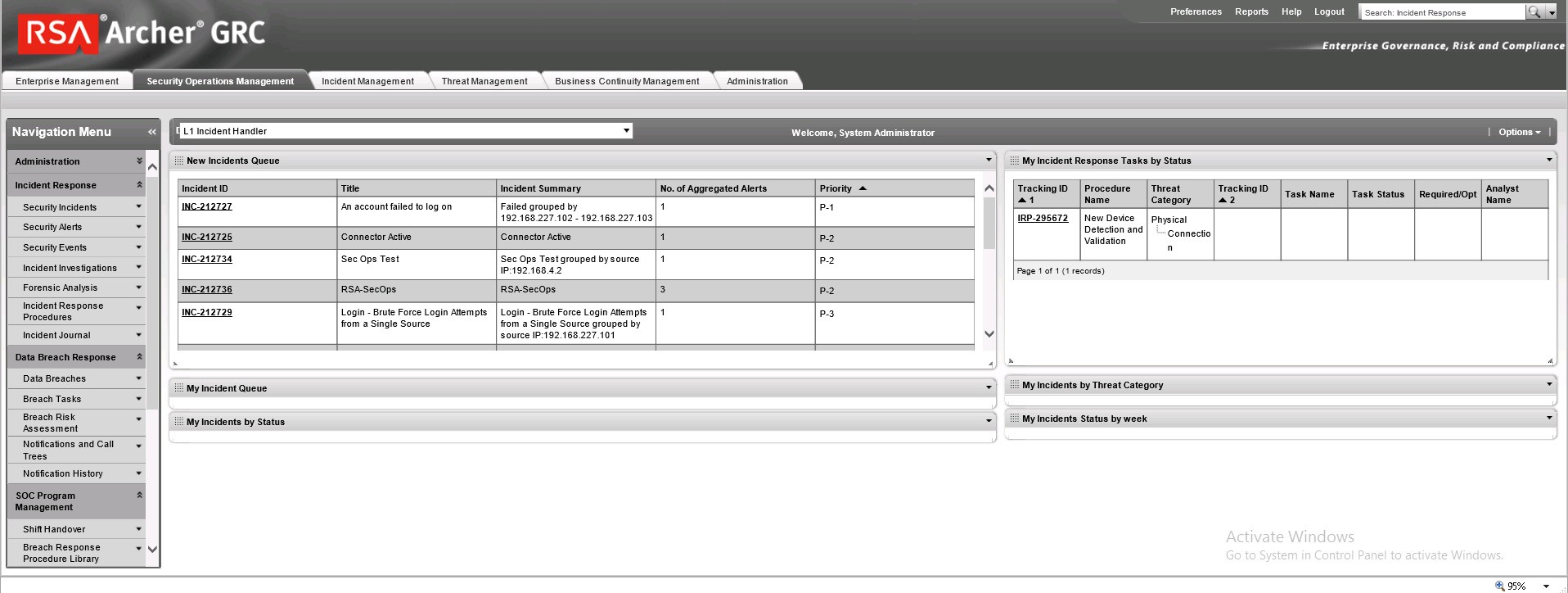Switch to Security Operations Management tab

[x=220, y=81]
